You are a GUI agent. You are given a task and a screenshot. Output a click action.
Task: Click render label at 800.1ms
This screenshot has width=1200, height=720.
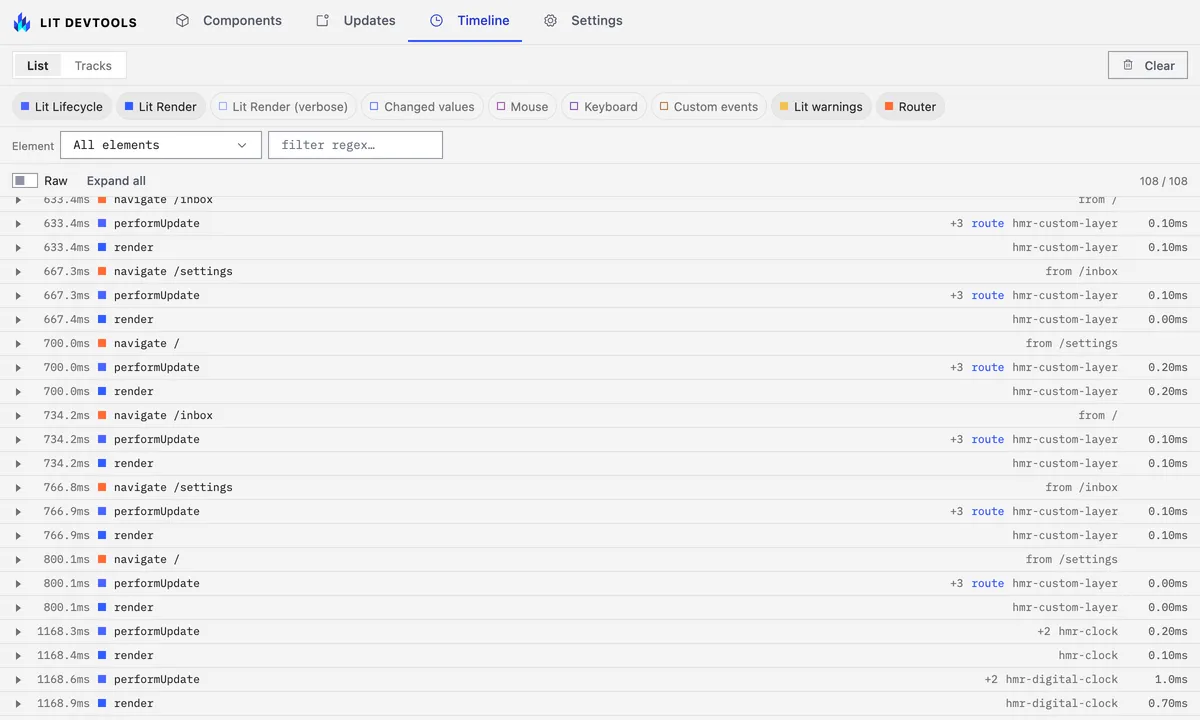(134, 607)
